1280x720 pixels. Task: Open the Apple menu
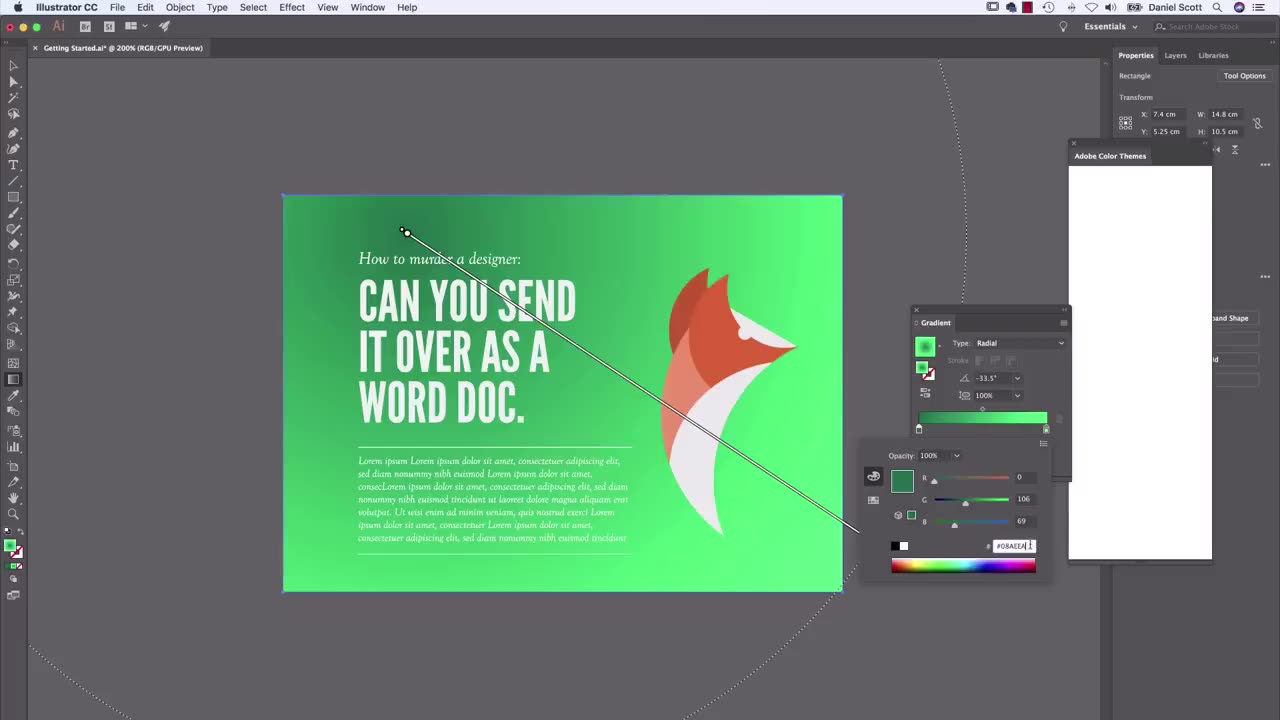[18, 7]
